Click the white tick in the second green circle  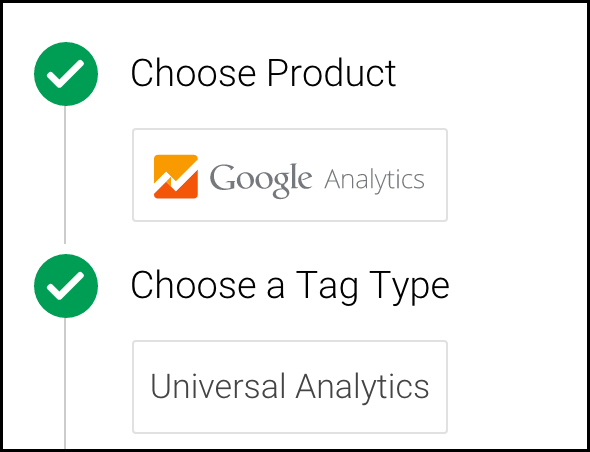(65, 285)
